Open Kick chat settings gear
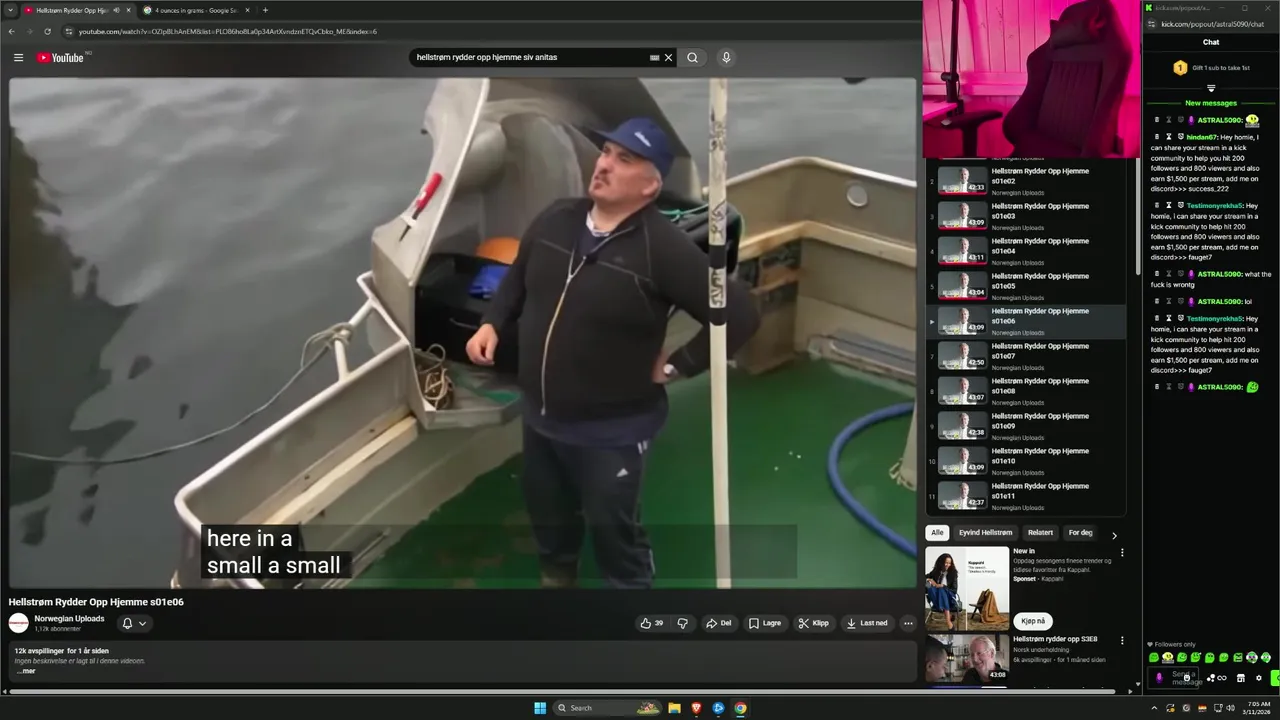Viewport: 1280px width, 720px height. click(x=1259, y=678)
